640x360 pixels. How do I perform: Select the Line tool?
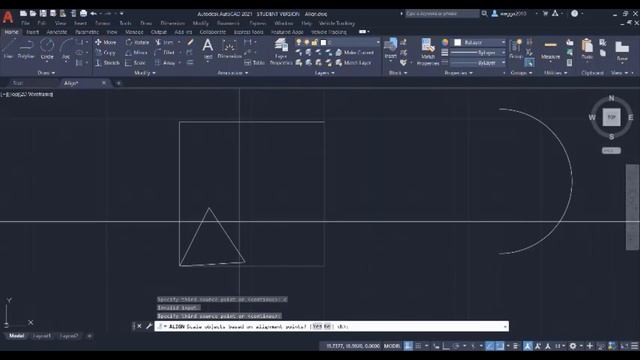point(8,49)
